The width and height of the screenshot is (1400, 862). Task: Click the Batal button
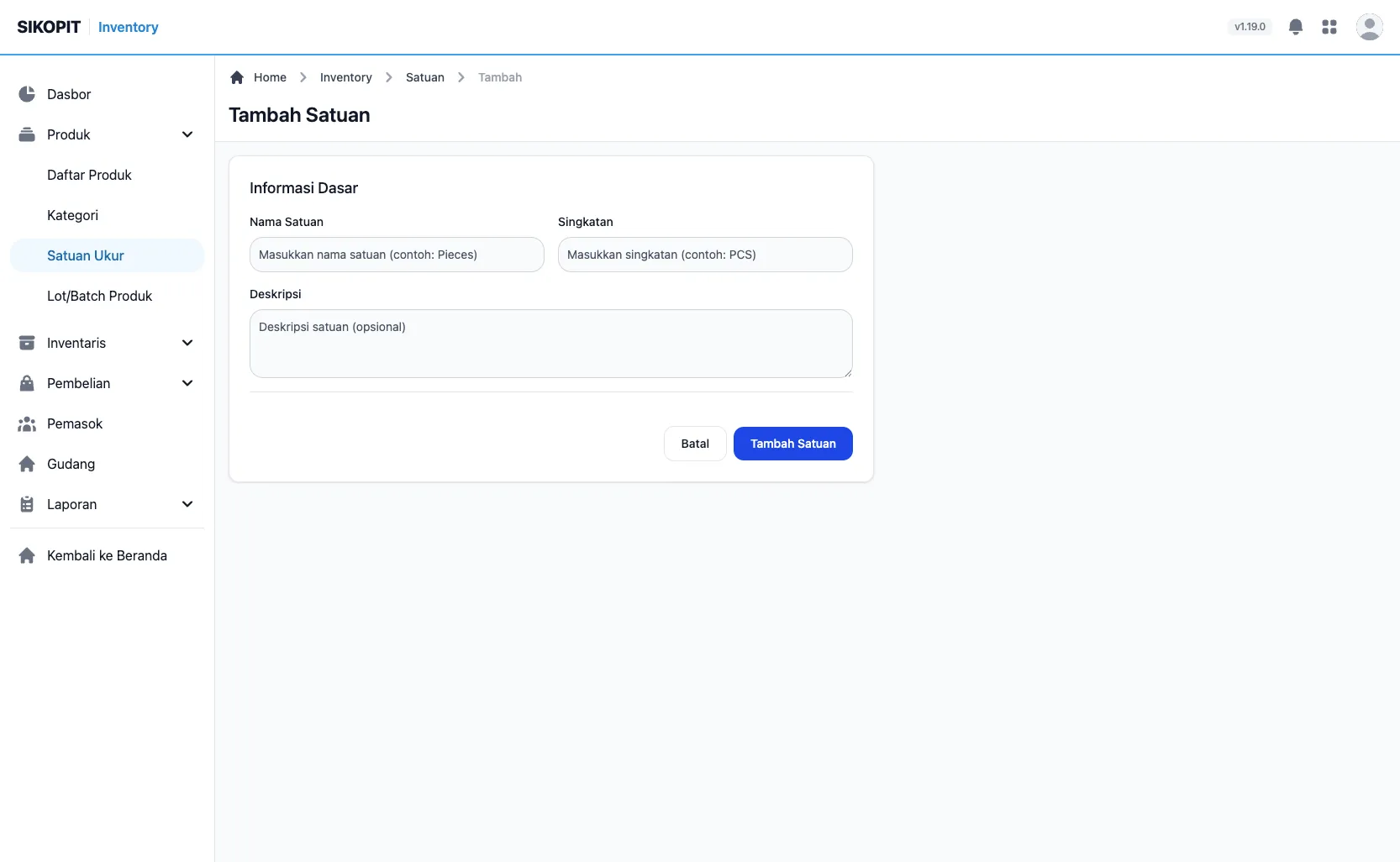(695, 444)
